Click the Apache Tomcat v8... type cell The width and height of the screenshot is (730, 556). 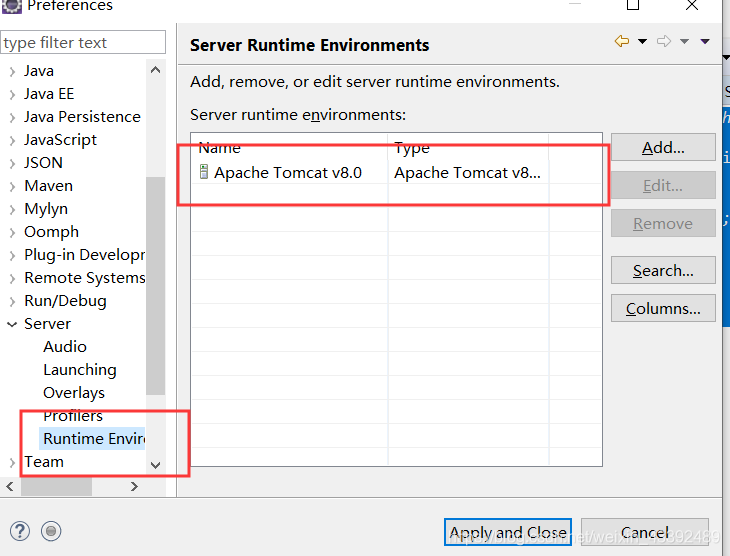[467, 173]
